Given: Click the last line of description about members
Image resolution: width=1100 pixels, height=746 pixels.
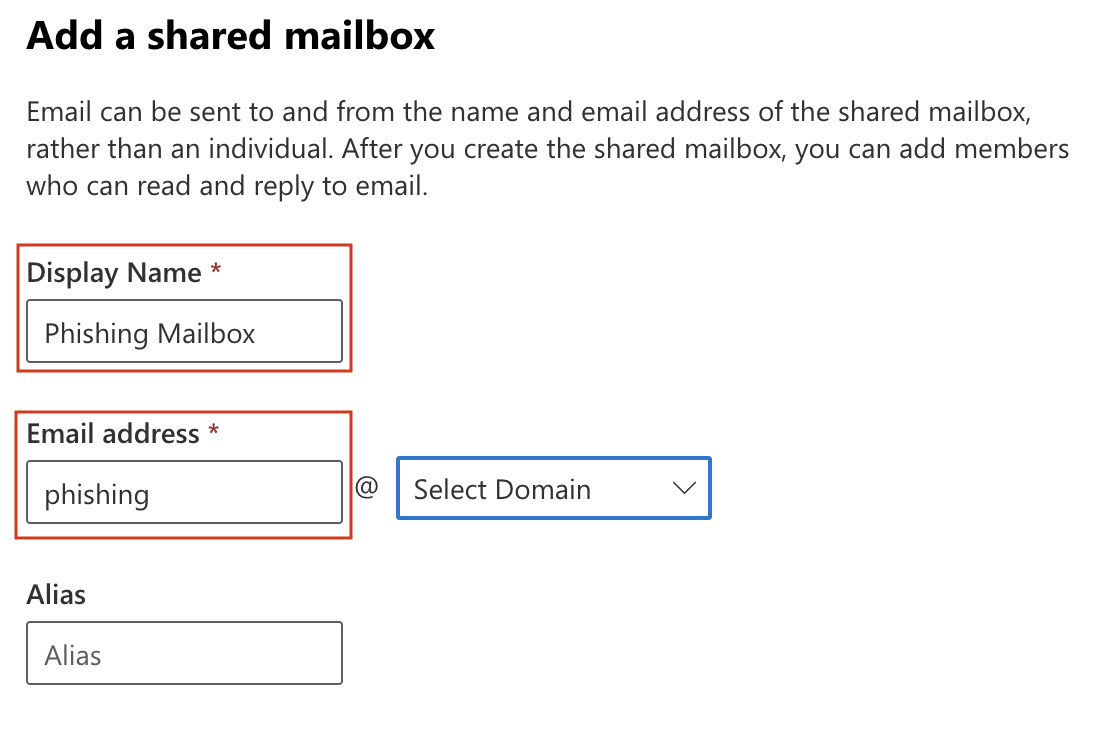Looking at the screenshot, I should (x=227, y=187).
